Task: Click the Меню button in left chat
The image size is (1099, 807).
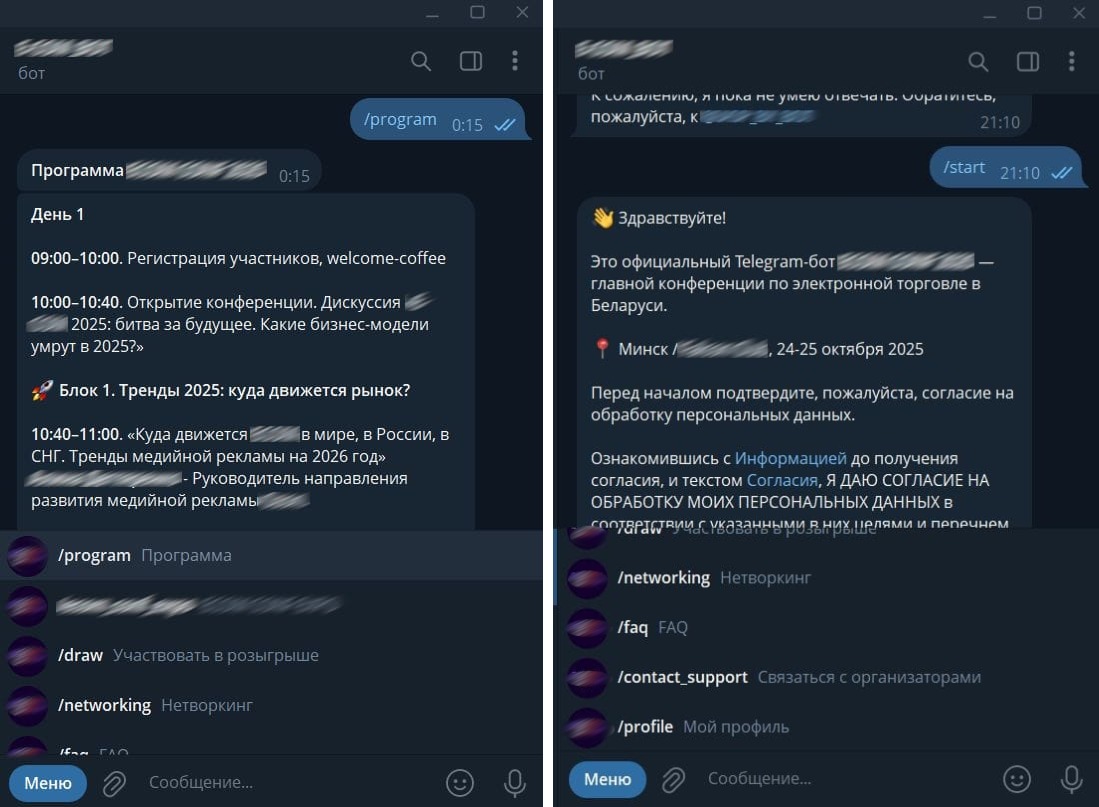Action: point(48,782)
